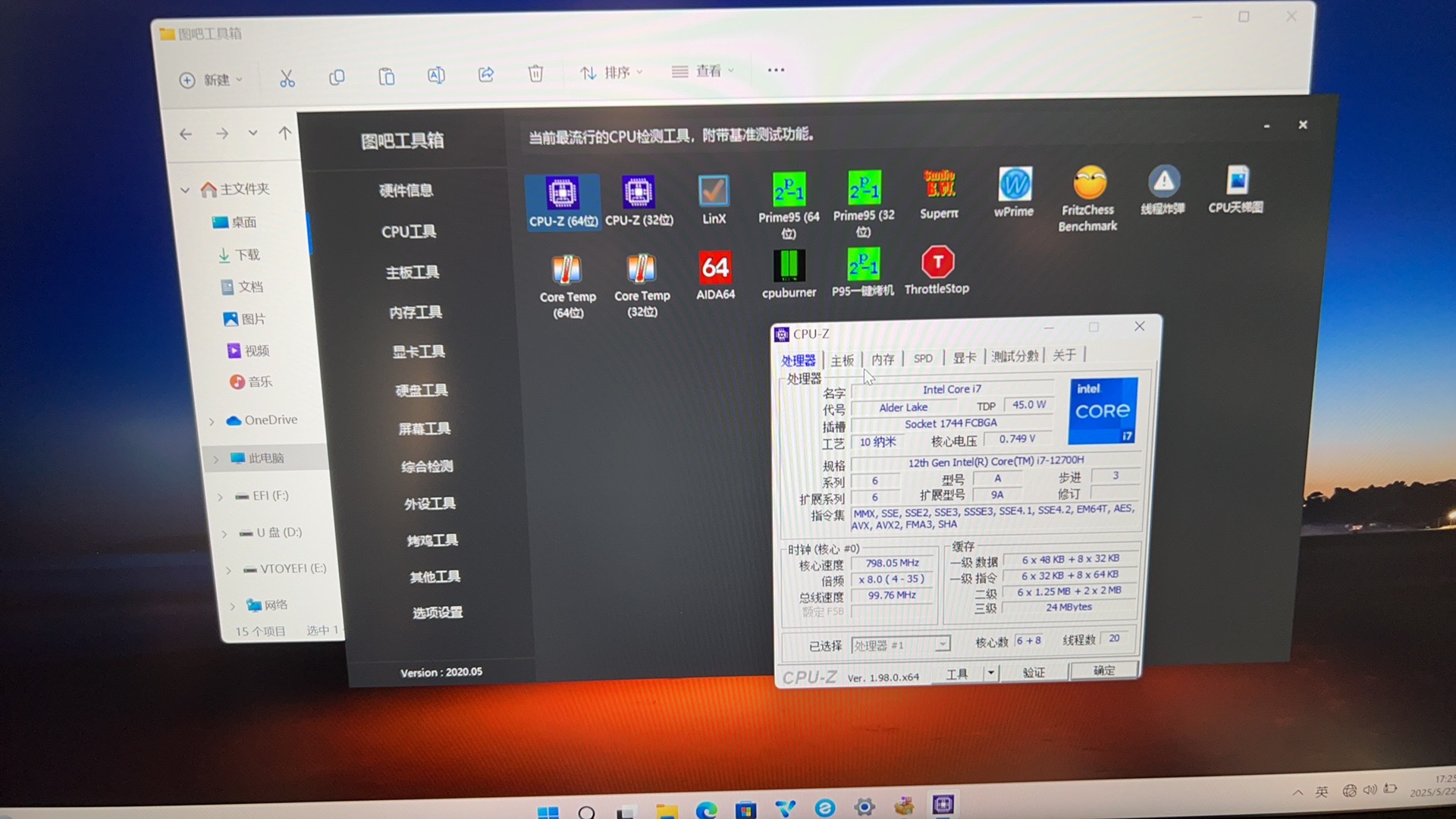Expand the OneDrive tree item
The image size is (1456, 819).
212,422
